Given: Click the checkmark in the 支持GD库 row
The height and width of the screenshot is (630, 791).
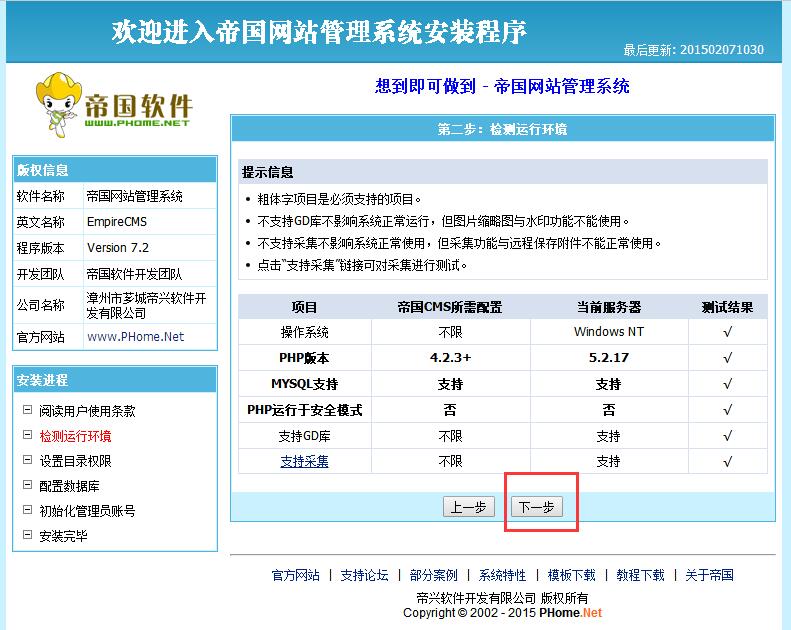Looking at the screenshot, I should click(x=727, y=436).
